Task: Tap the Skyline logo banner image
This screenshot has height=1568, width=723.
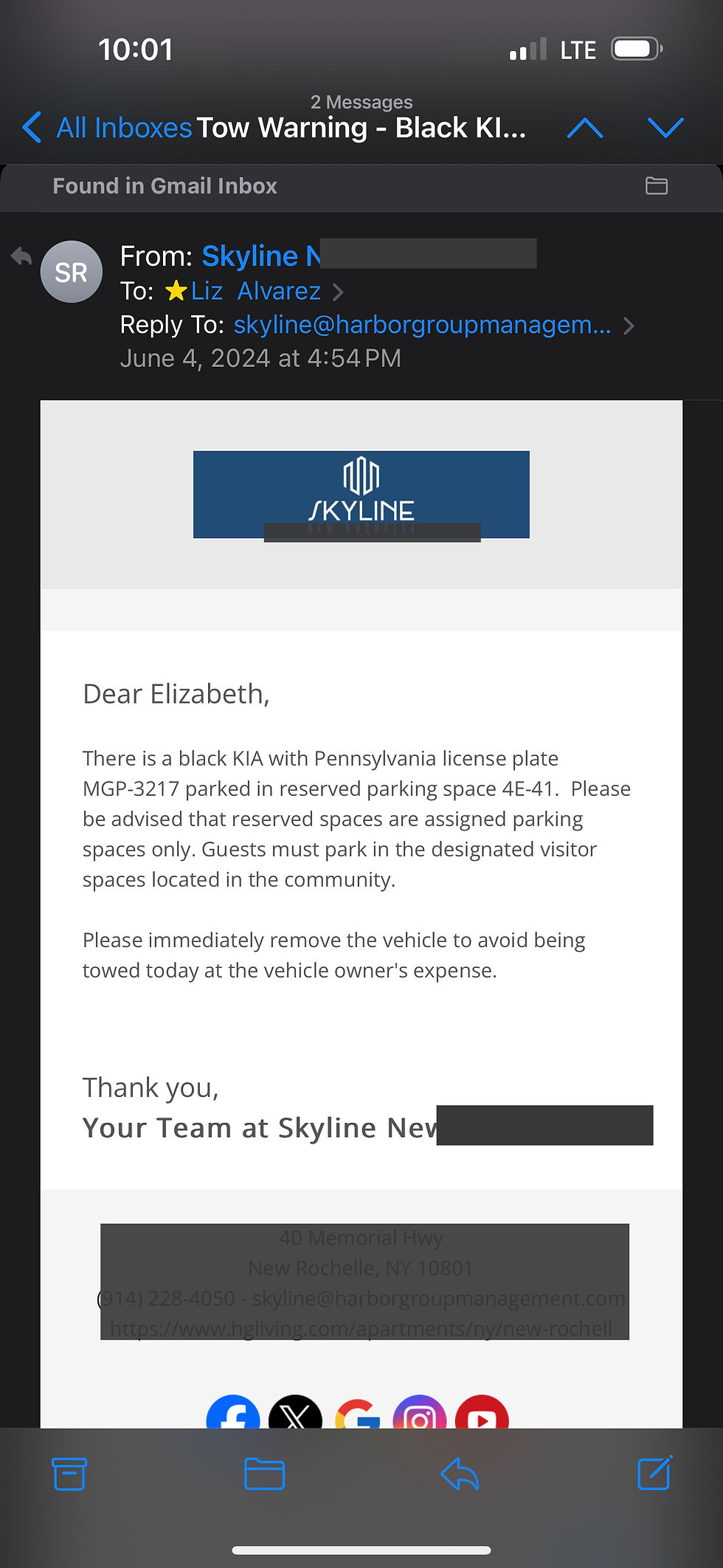Action: [361, 495]
